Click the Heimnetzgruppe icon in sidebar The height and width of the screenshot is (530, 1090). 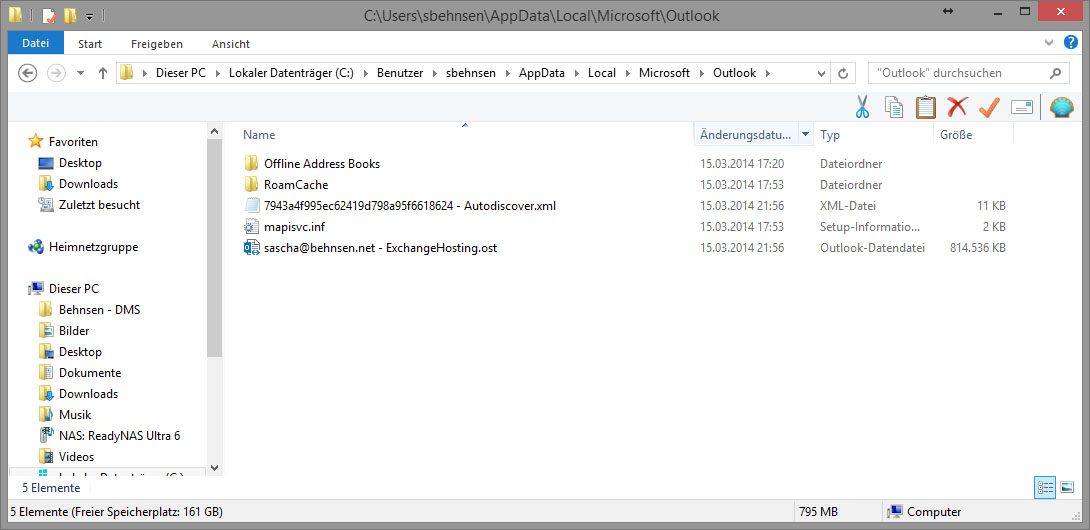(x=35, y=247)
